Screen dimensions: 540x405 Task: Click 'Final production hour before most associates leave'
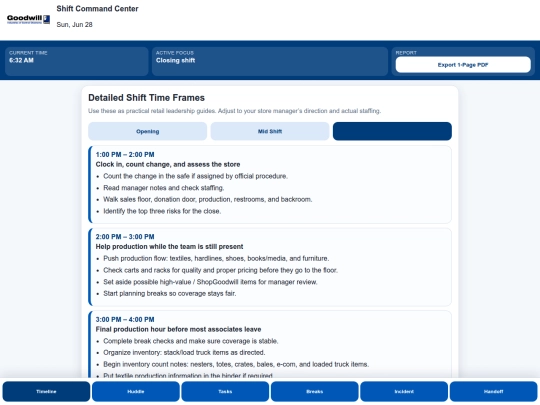(x=178, y=330)
